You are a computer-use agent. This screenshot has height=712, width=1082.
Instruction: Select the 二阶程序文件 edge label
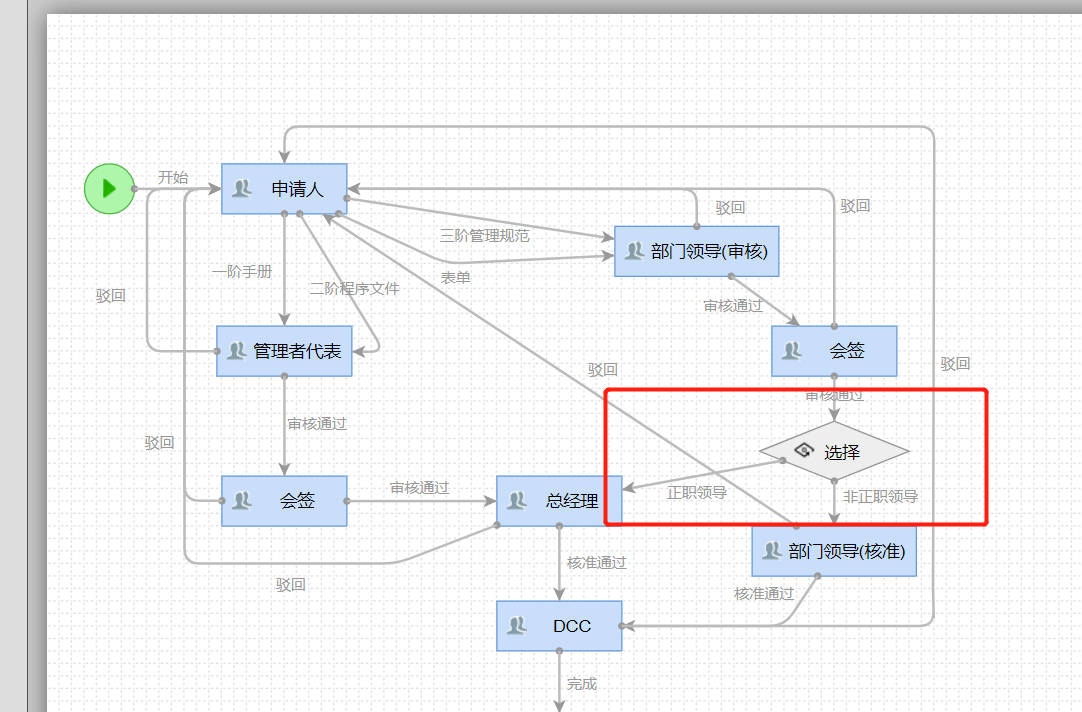point(354,288)
